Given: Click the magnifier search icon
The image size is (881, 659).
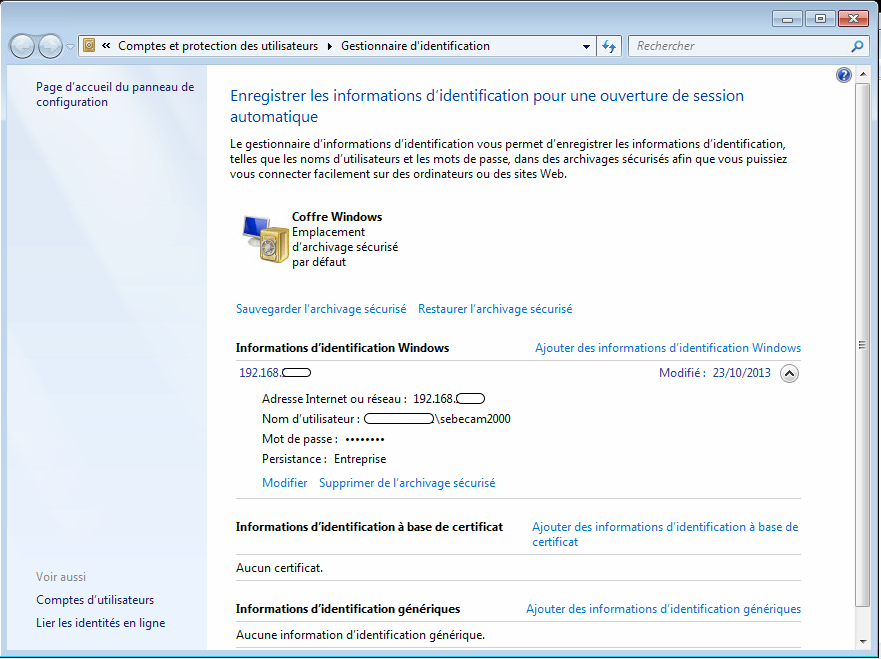Looking at the screenshot, I should [x=857, y=46].
